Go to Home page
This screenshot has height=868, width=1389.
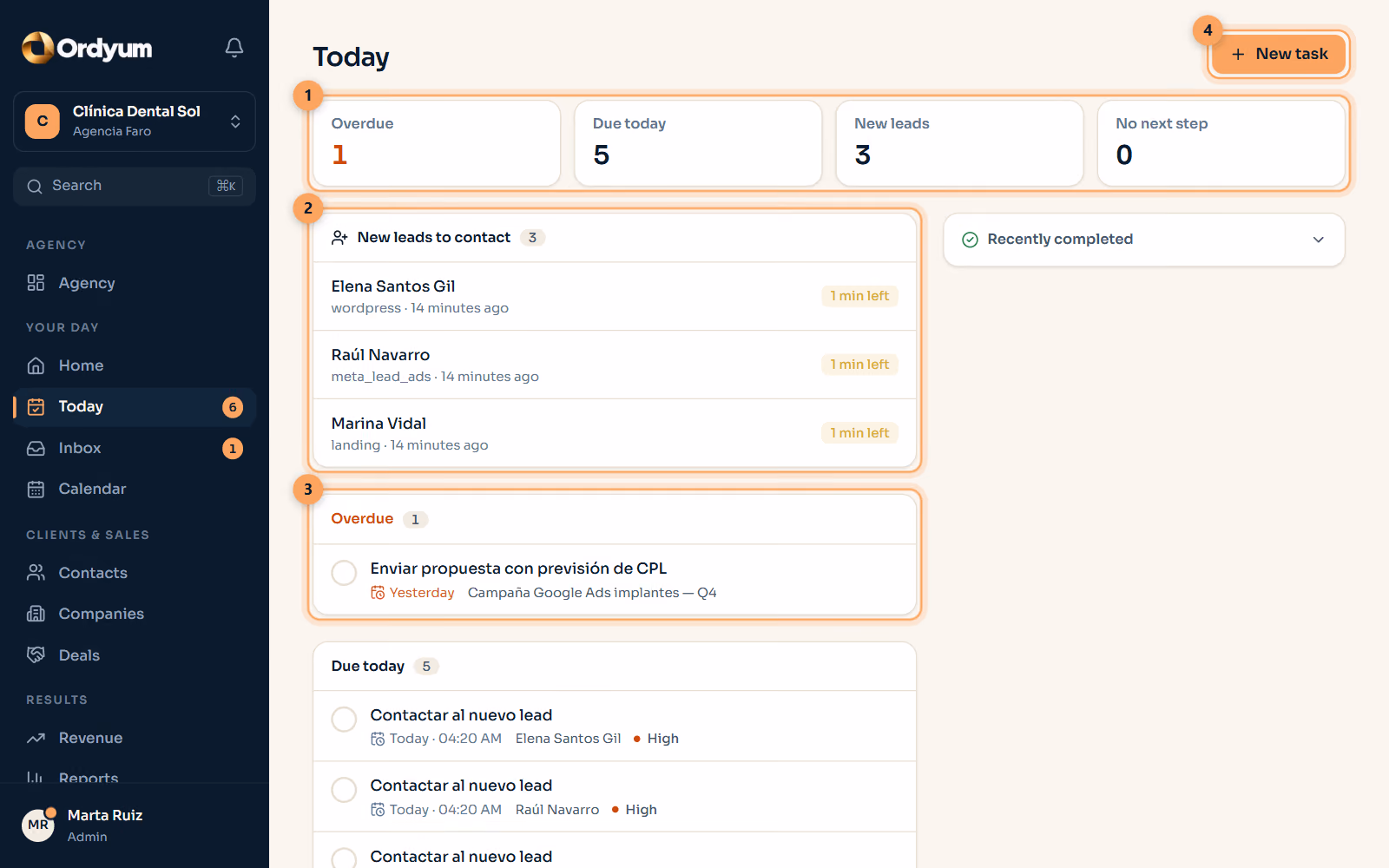point(135,365)
